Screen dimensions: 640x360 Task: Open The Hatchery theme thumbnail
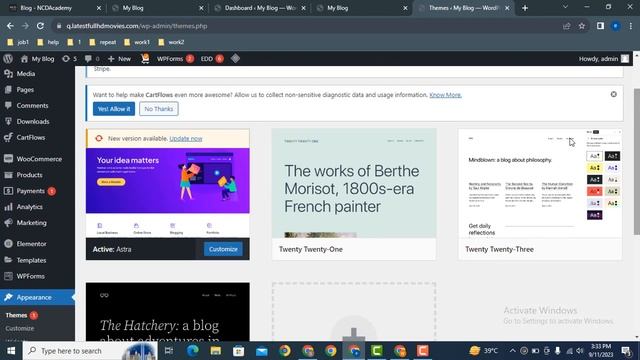(168, 312)
